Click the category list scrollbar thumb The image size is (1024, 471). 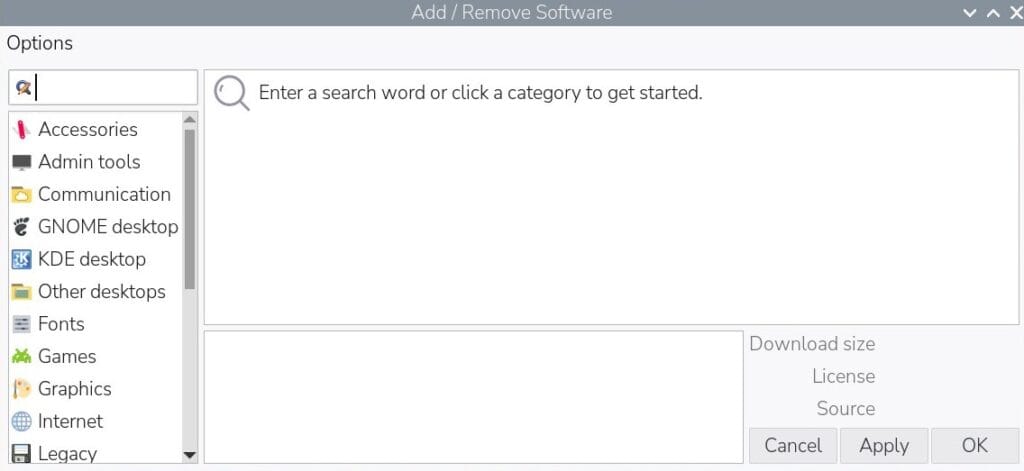(x=190, y=208)
